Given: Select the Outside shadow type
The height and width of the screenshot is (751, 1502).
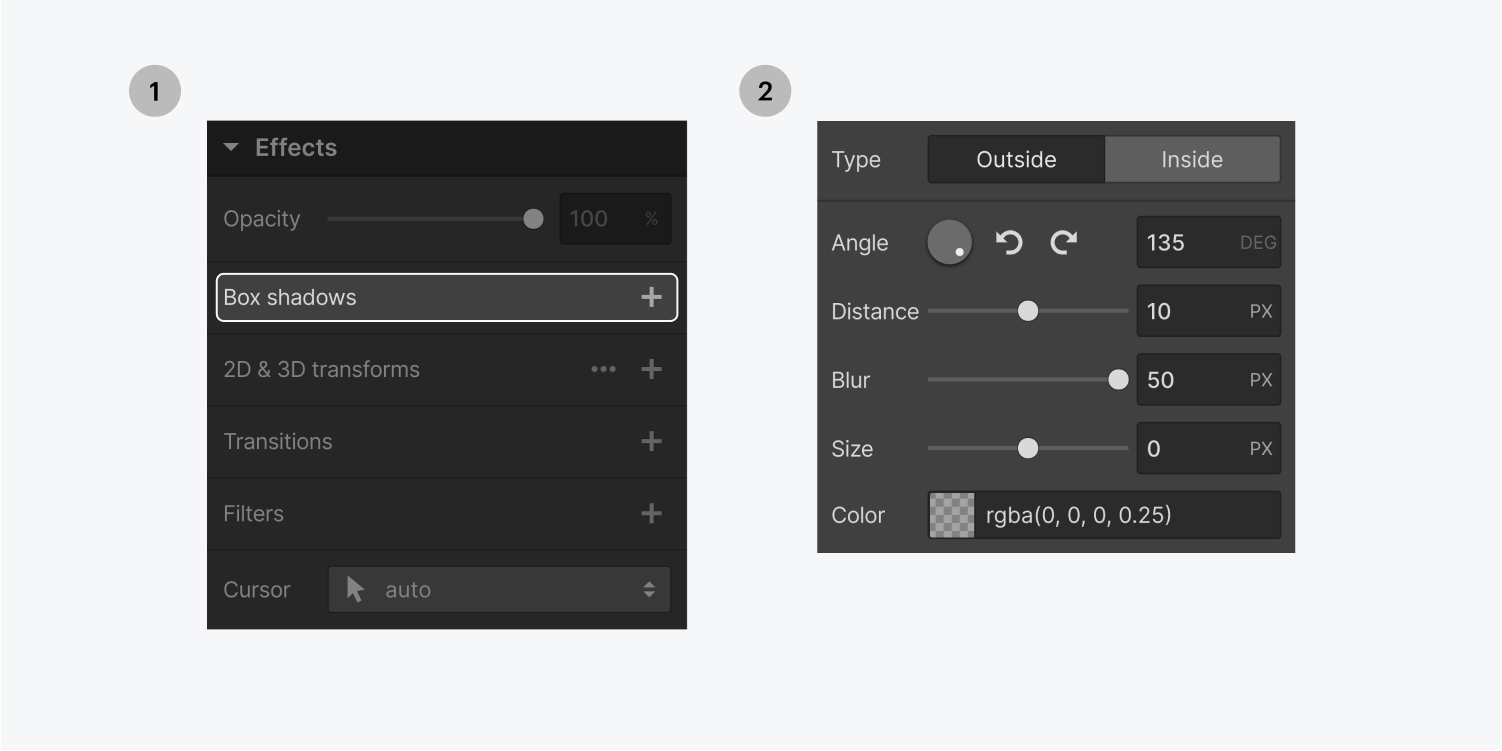Looking at the screenshot, I should pyautogui.click(x=1016, y=159).
